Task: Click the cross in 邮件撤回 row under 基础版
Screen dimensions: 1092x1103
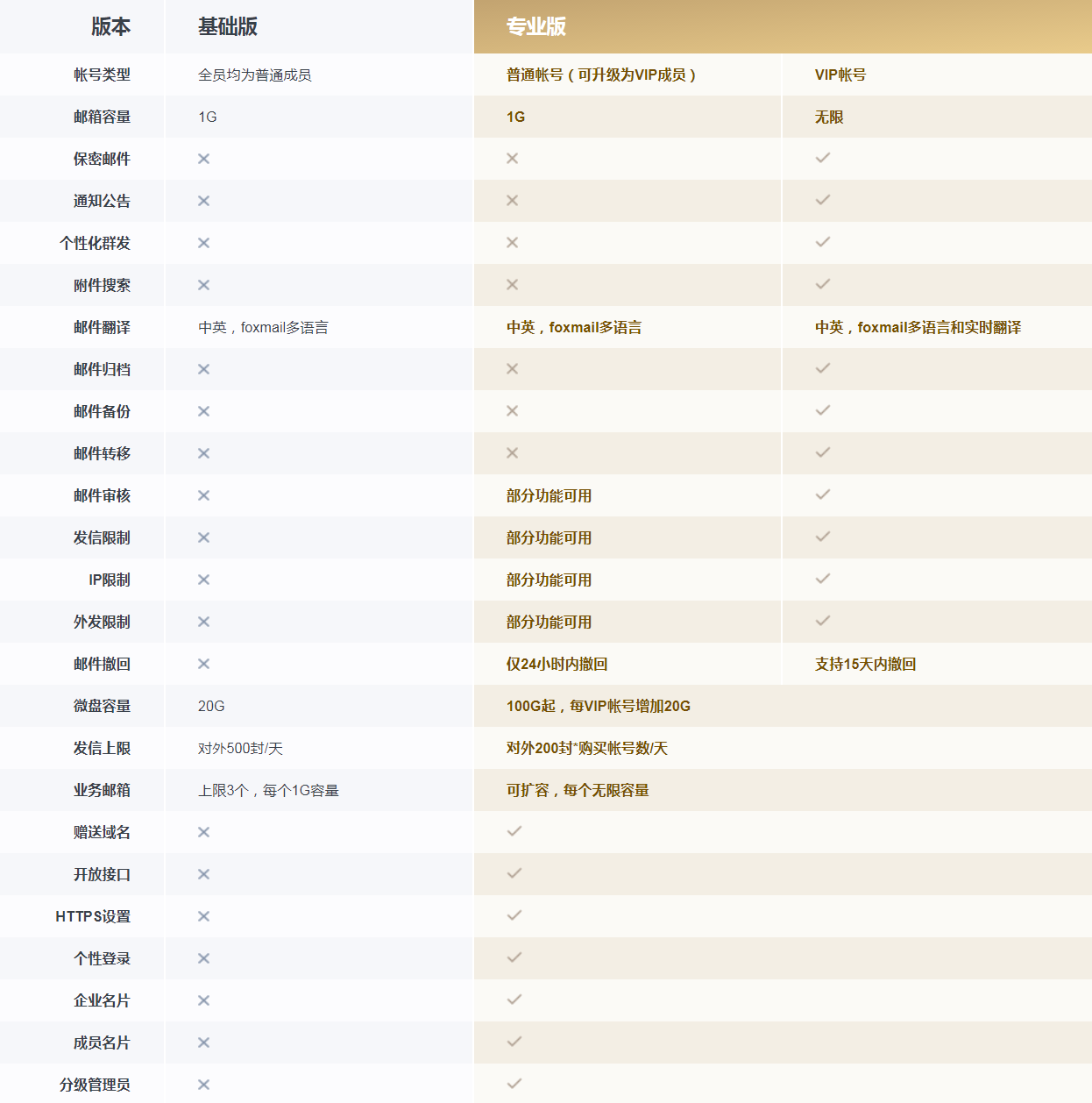Action: (203, 664)
